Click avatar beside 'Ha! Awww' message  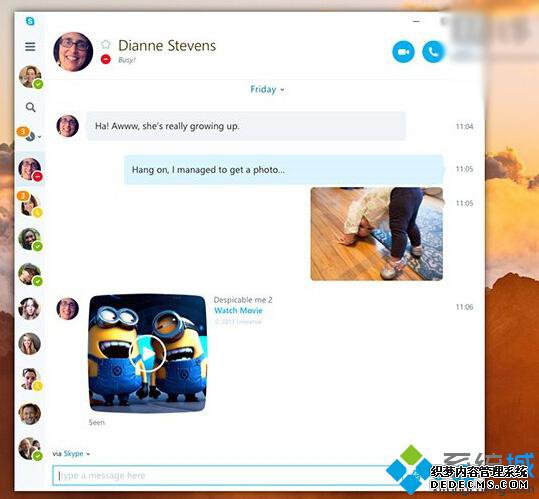pyautogui.click(x=67, y=126)
